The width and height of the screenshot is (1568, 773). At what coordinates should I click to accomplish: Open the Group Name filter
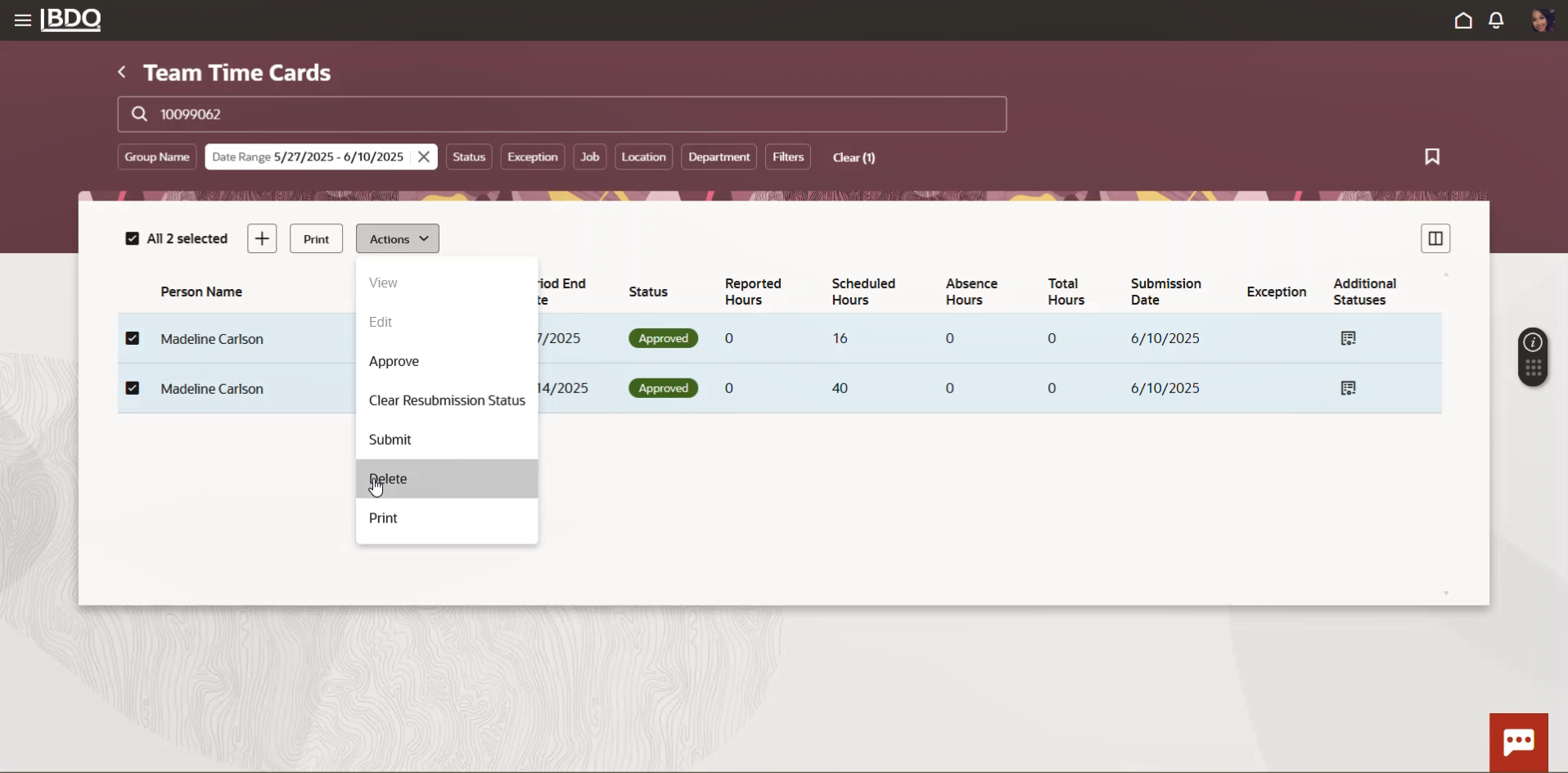[157, 157]
